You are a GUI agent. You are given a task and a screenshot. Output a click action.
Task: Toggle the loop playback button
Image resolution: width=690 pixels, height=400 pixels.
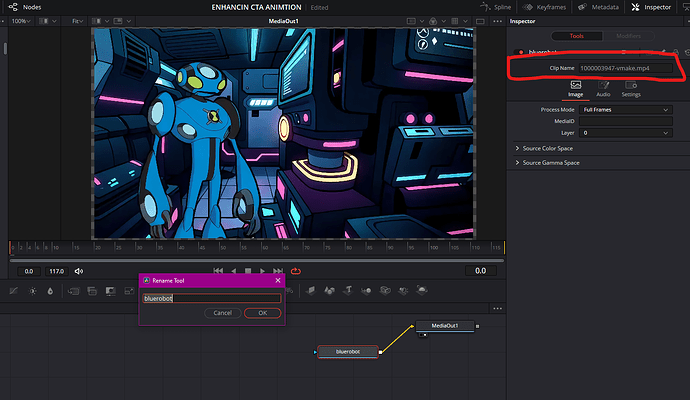(296, 271)
